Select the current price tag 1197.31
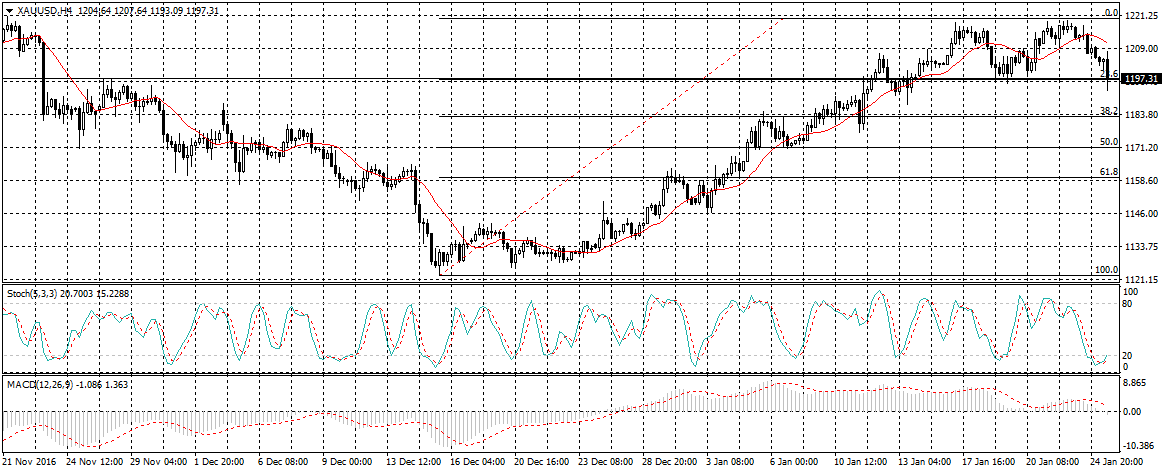Image resolution: width=1162 pixels, height=473 pixels. click(1141, 79)
